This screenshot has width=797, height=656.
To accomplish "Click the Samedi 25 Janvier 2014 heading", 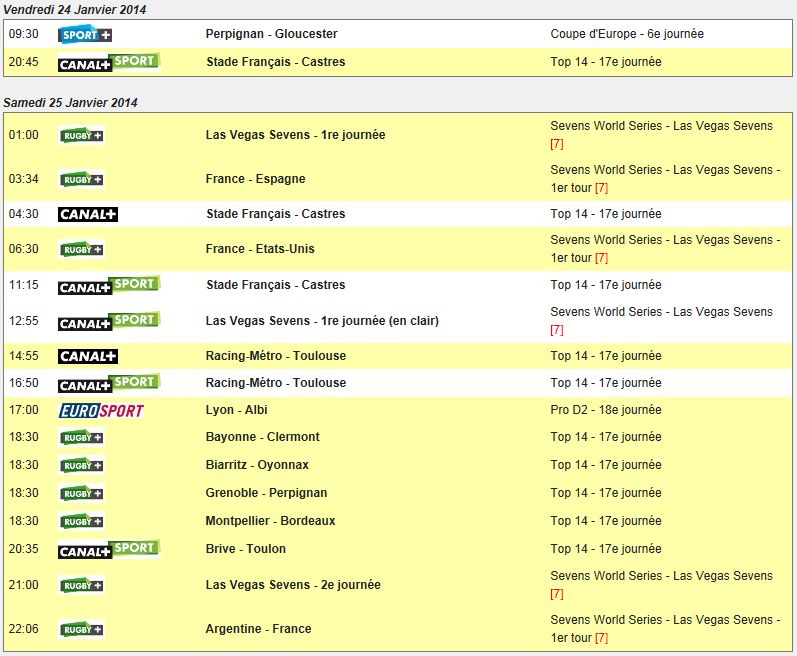I will [70, 103].
